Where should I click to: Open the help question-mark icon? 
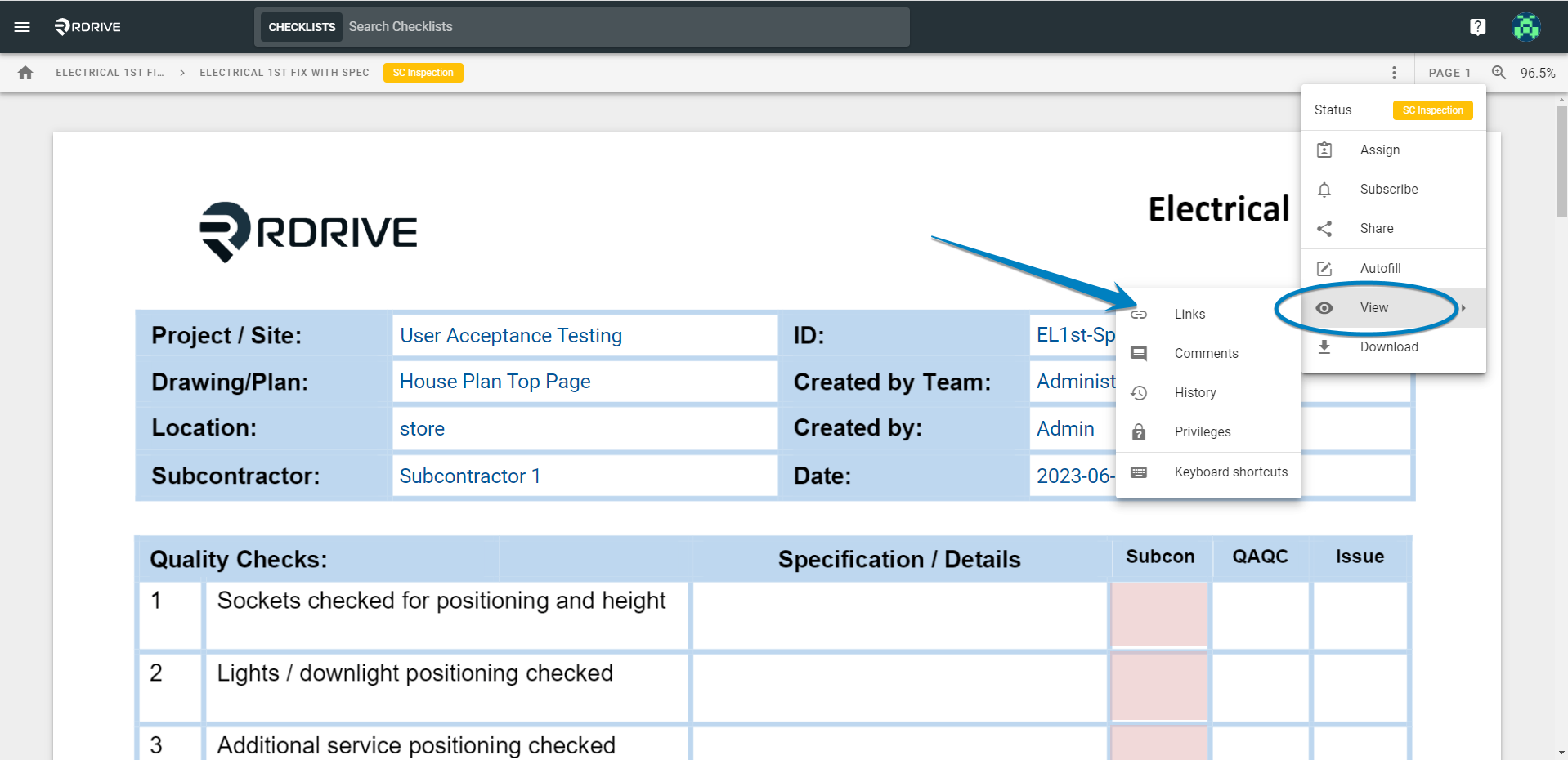pos(1477,27)
